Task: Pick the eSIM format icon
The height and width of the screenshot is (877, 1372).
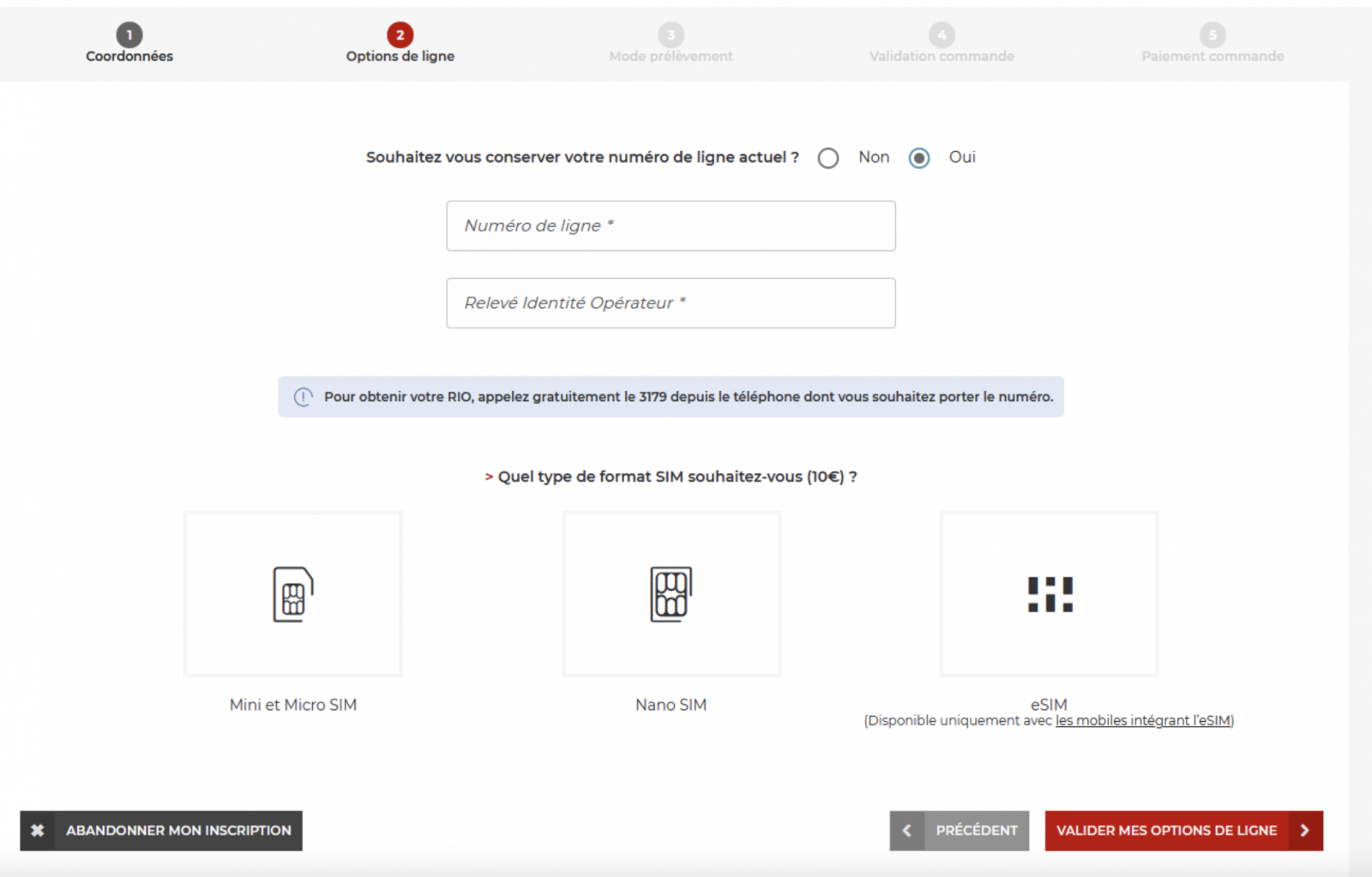Action: [x=1049, y=594]
